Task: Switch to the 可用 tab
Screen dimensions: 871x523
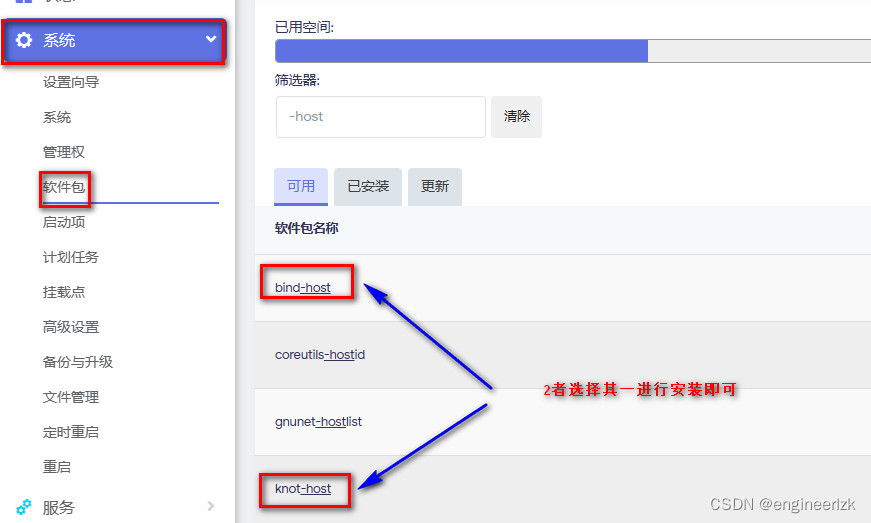Action: pyautogui.click(x=301, y=187)
